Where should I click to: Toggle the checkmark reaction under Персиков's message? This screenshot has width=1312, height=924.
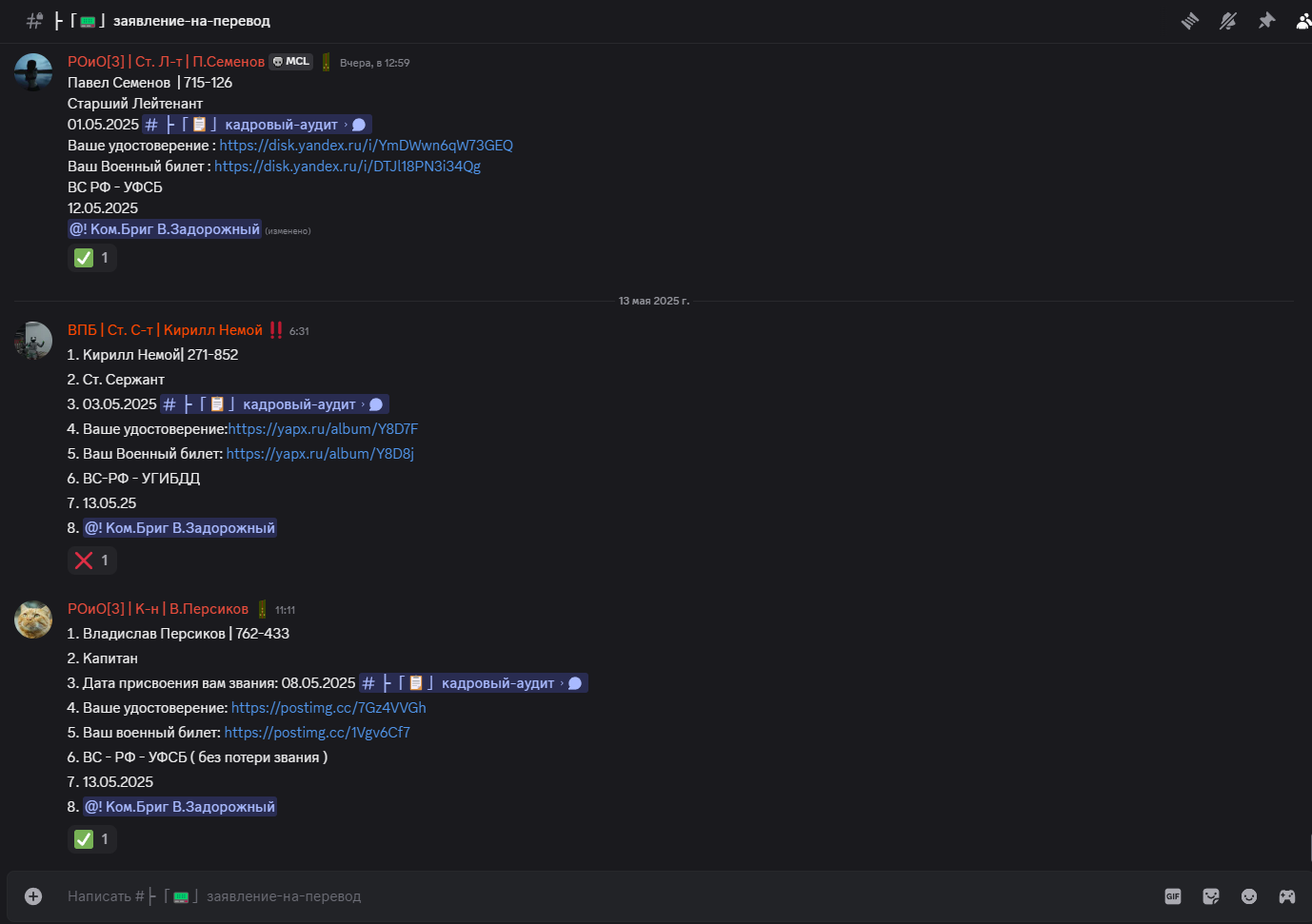tap(92, 839)
